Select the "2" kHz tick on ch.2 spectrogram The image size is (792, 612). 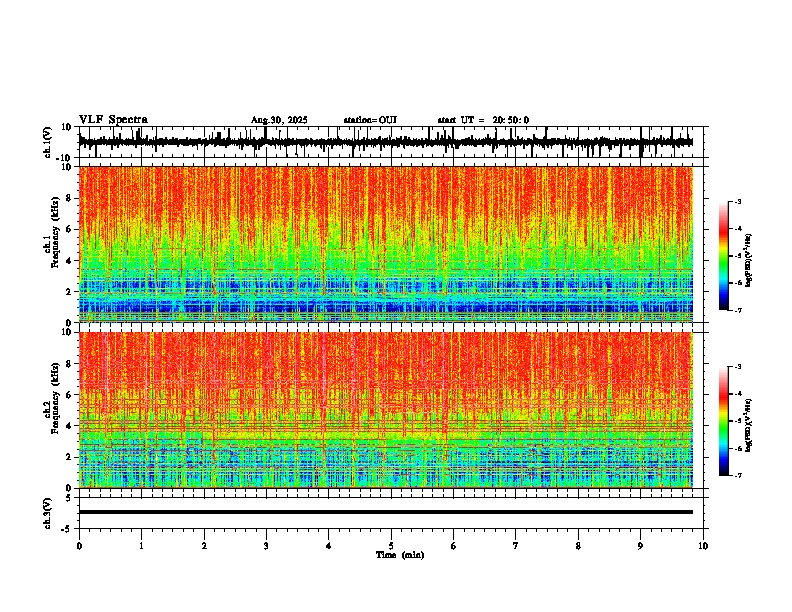point(70,457)
